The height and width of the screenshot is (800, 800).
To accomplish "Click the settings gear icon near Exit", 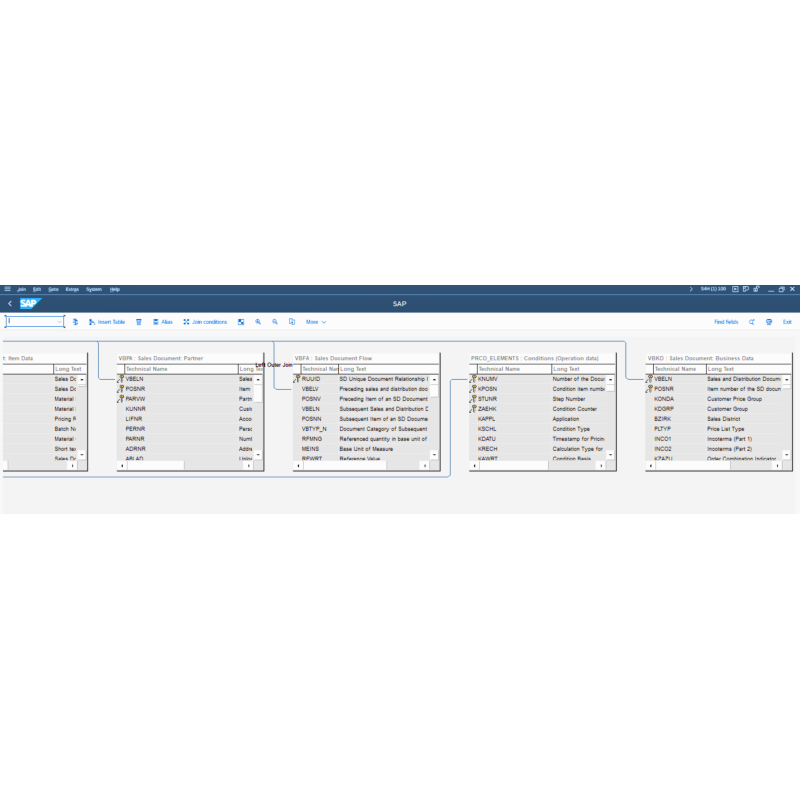I will (x=769, y=322).
